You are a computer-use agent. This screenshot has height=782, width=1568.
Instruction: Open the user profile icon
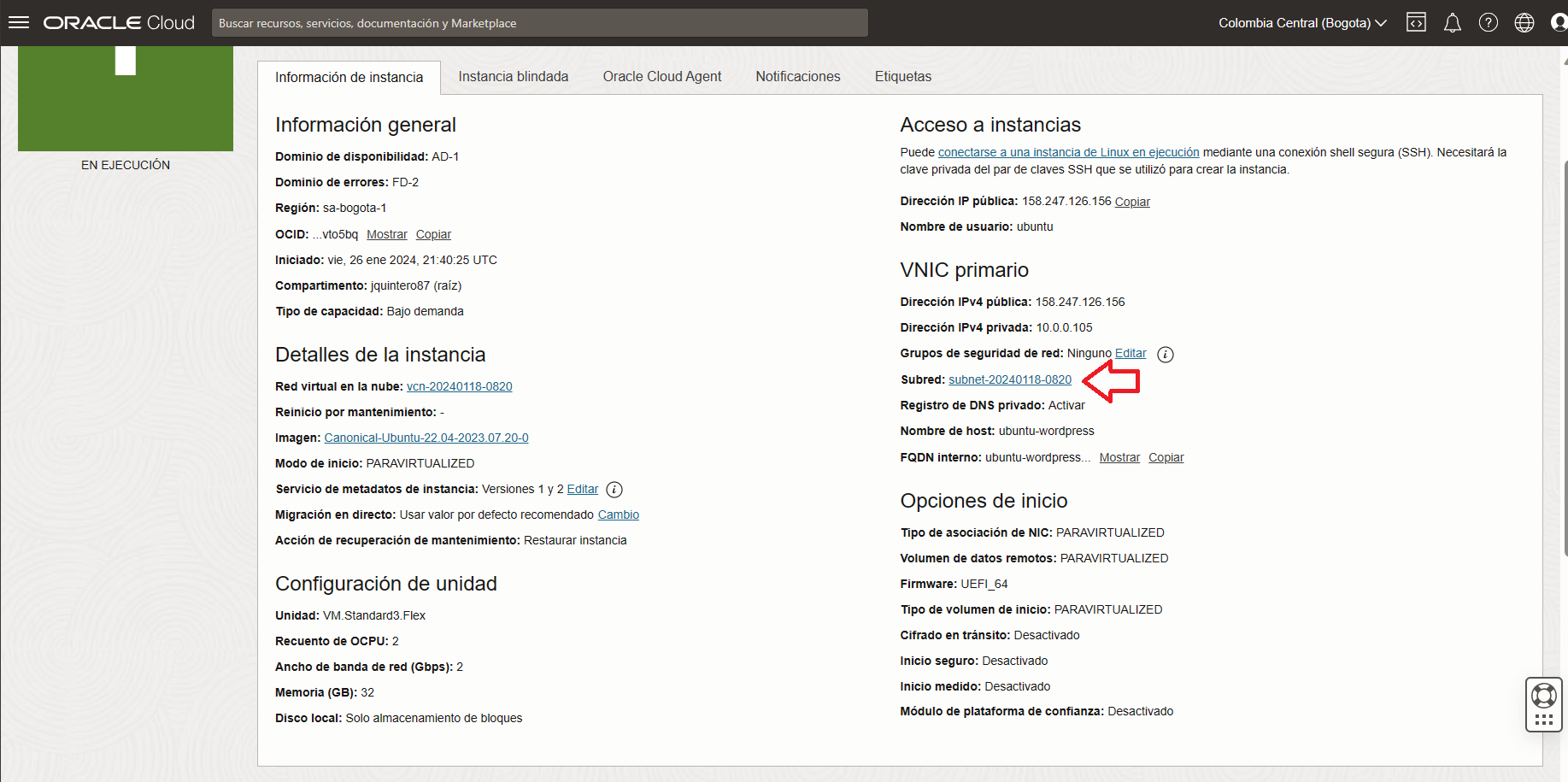pos(1559,23)
